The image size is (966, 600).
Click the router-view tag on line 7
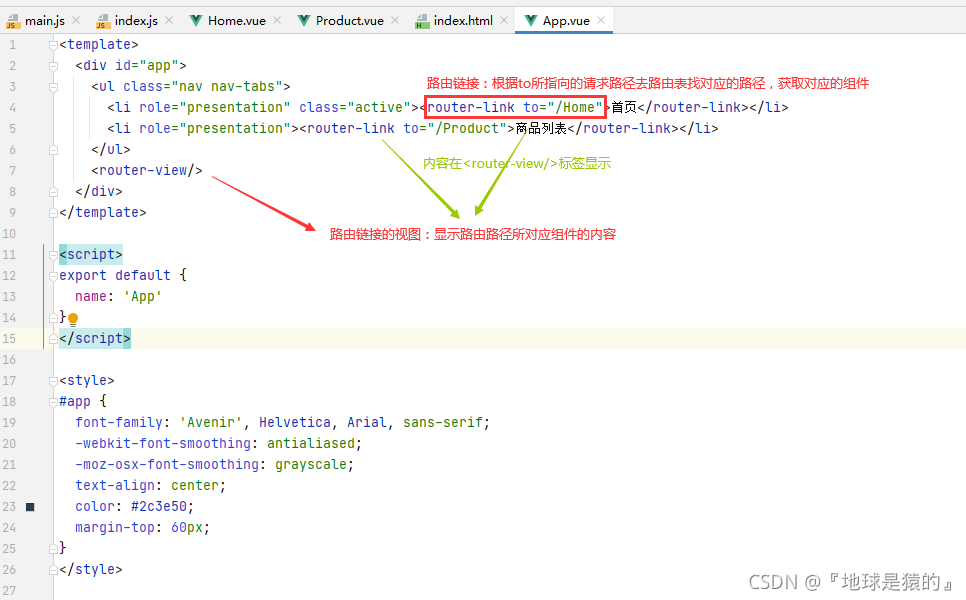pos(147,170)
